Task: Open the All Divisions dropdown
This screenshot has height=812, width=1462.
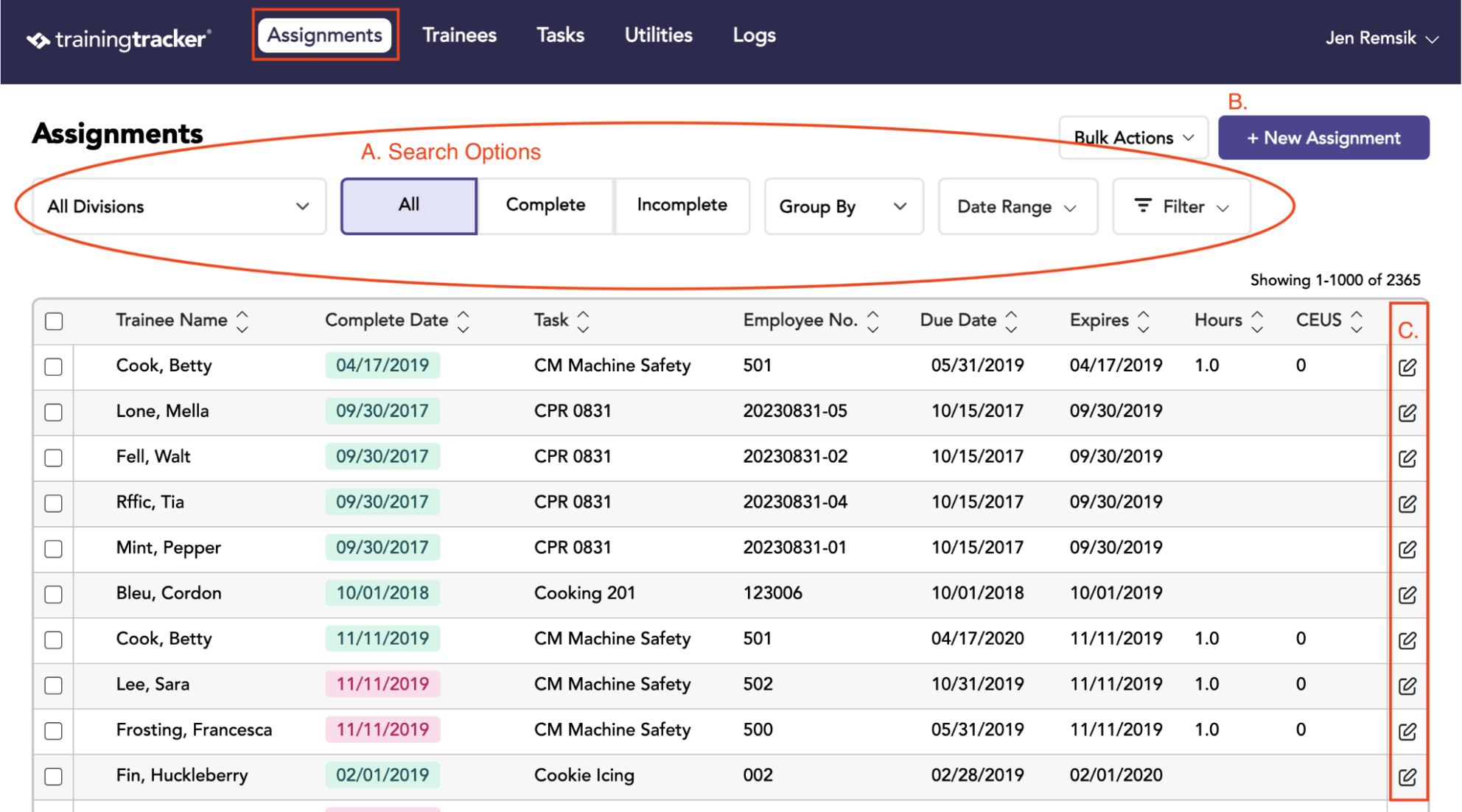Action: tap(179, 206)
